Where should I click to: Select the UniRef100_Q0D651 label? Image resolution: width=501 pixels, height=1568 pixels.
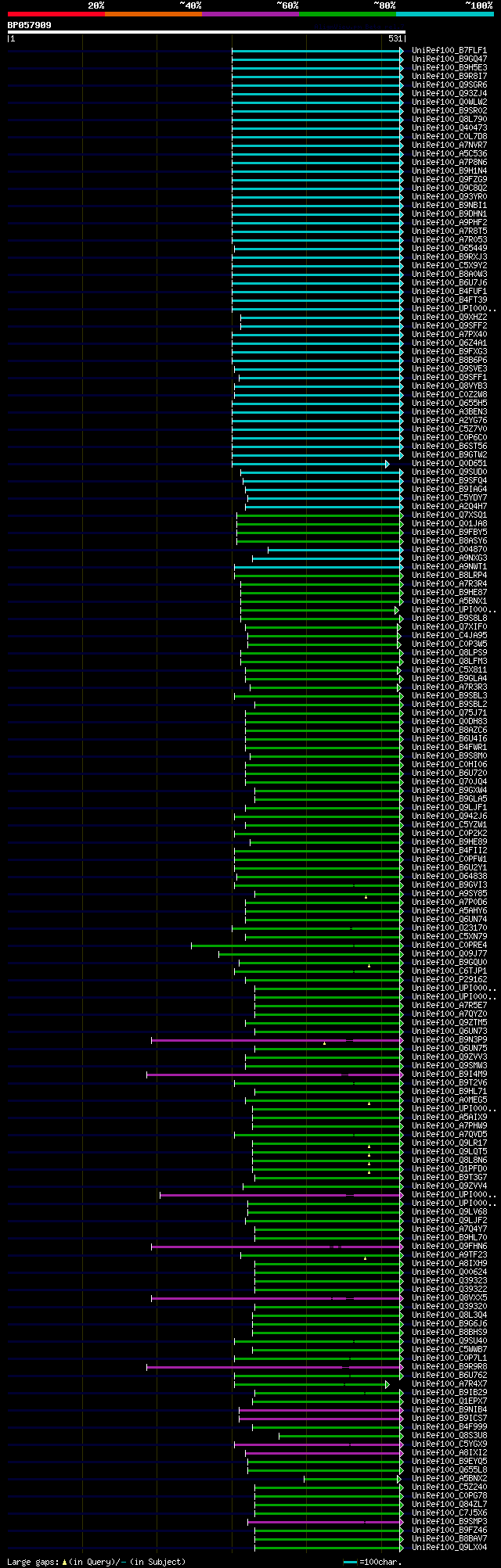pyautogui.click(x=449, y=463)
